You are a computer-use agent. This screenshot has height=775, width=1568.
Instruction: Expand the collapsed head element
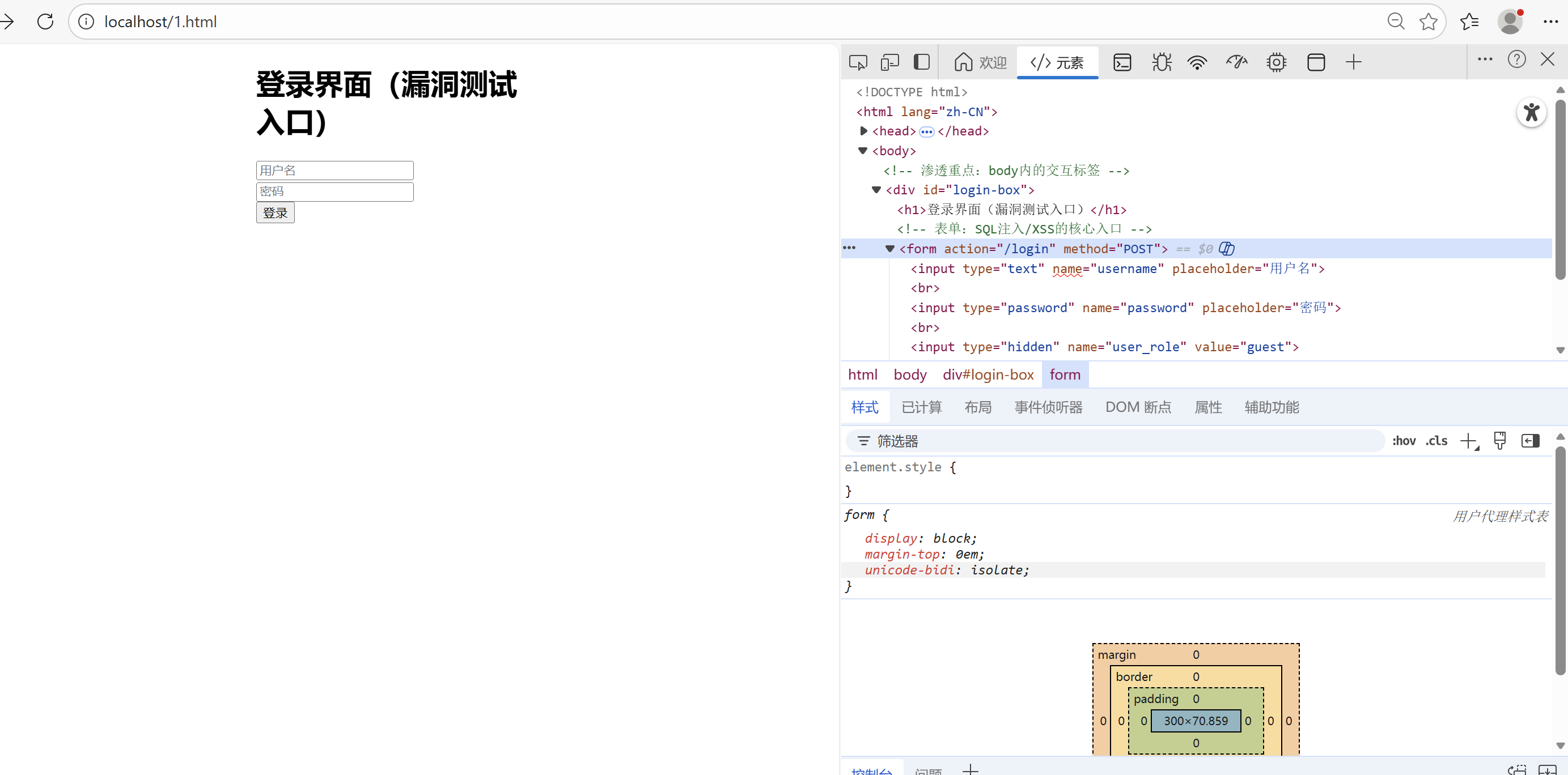click(863, 131)
